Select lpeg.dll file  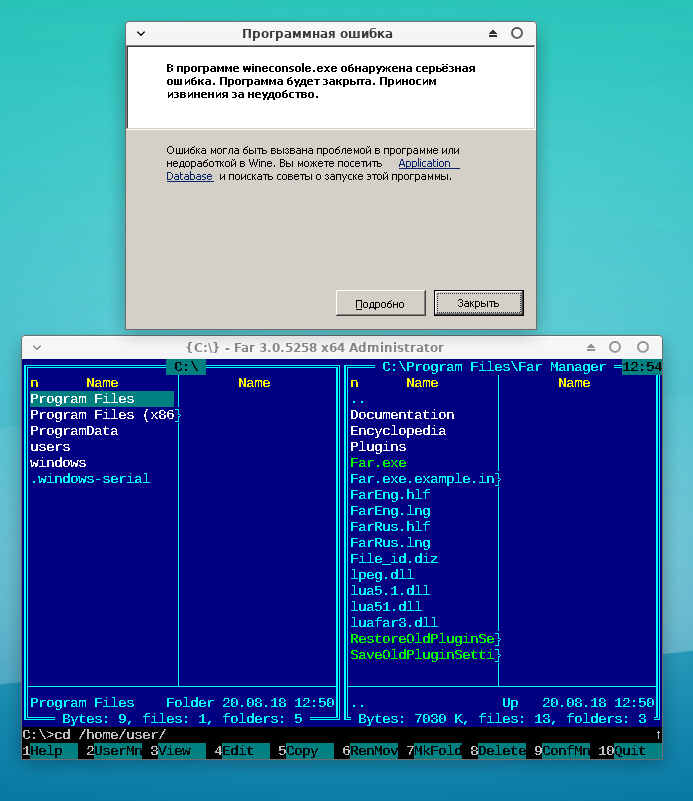(382, 575)
